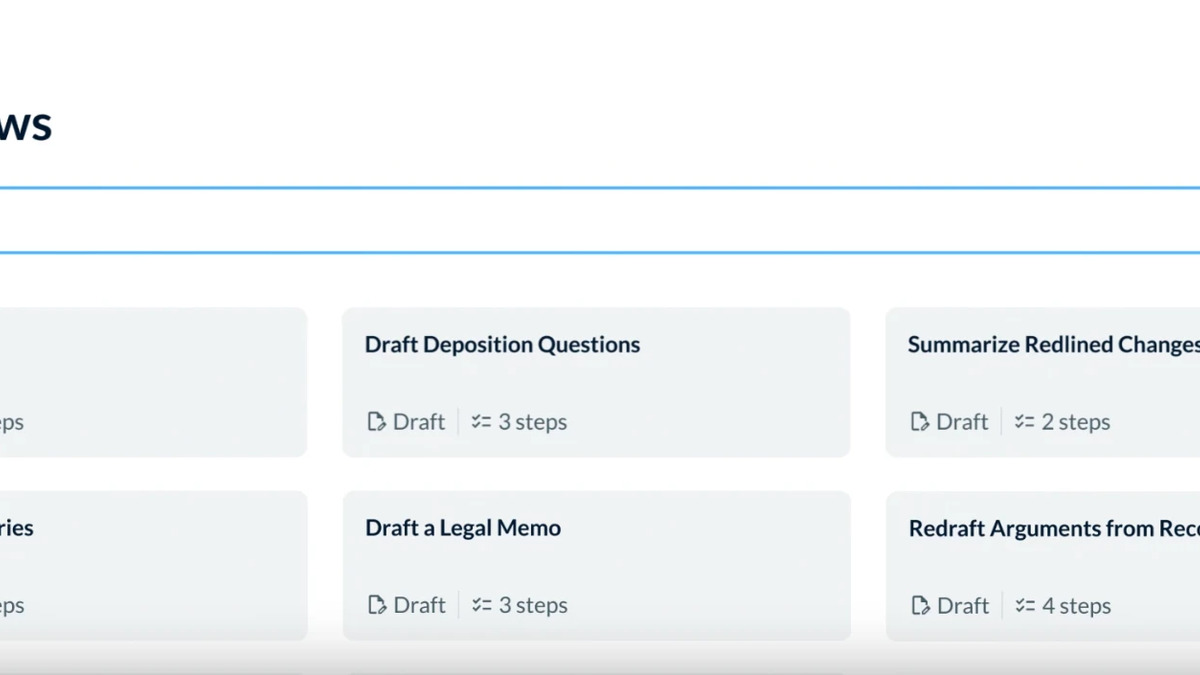Open the Draft Deposition Questions workflow
Viewport: 1200px width, 675px height.
pyautogui.click(x=596, y=382)
